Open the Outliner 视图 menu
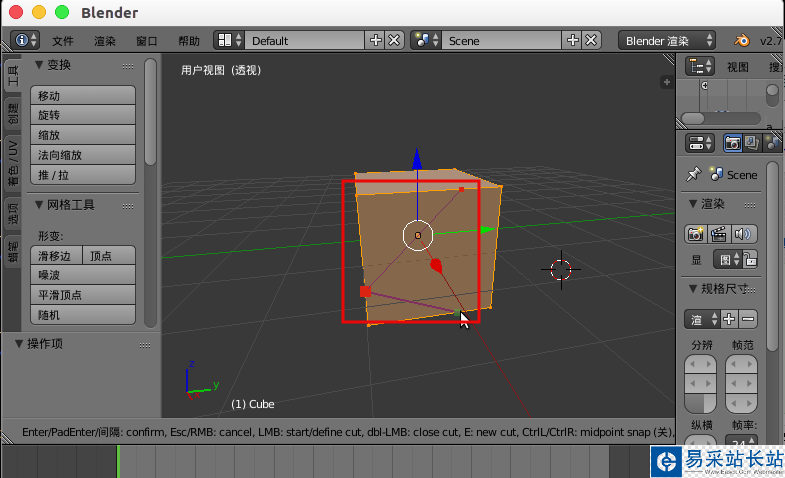Image resolution: width=785 pixels, height=478 pixels. point(737,67)
